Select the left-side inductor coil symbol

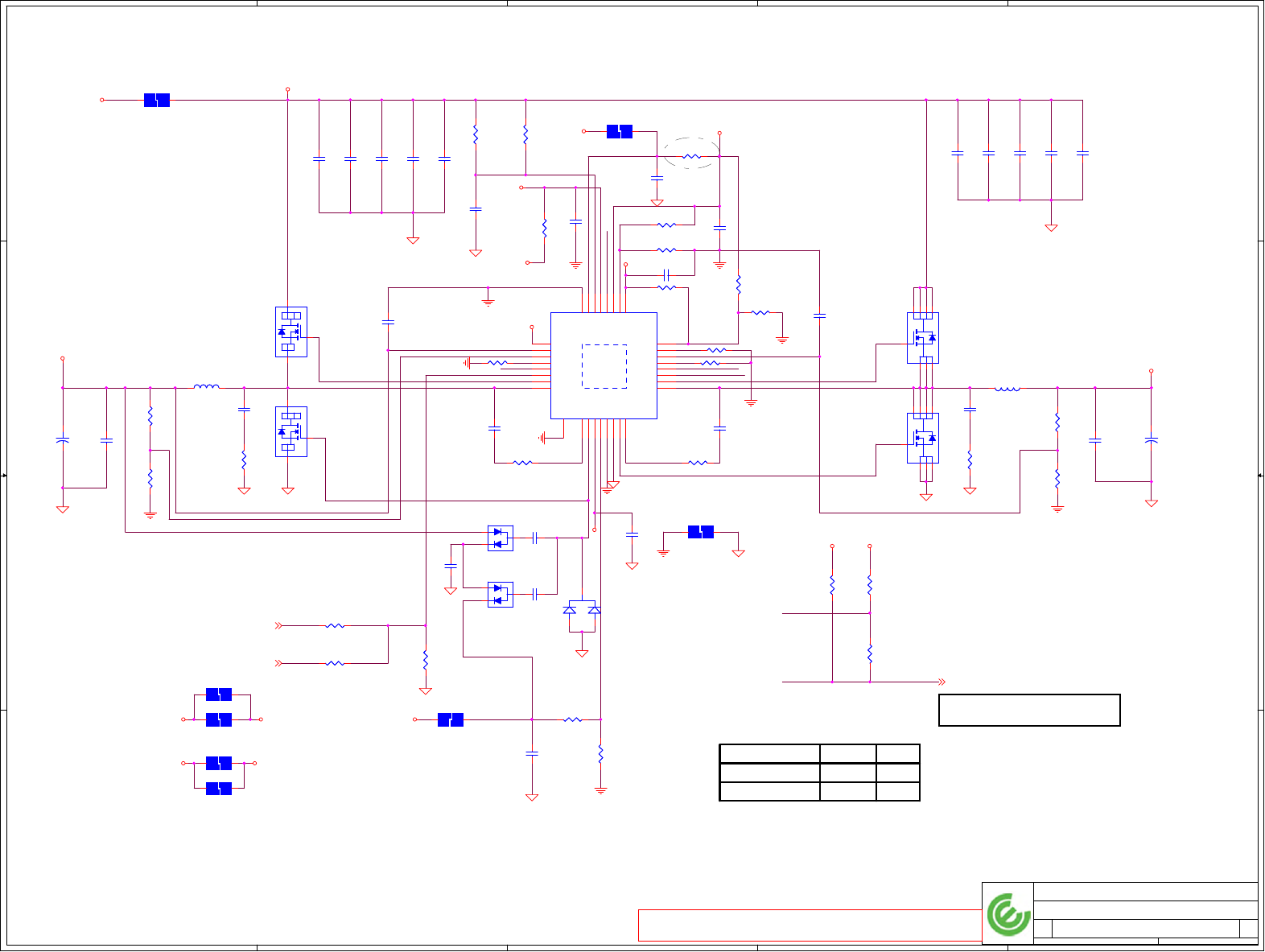(x=206, y=387)
